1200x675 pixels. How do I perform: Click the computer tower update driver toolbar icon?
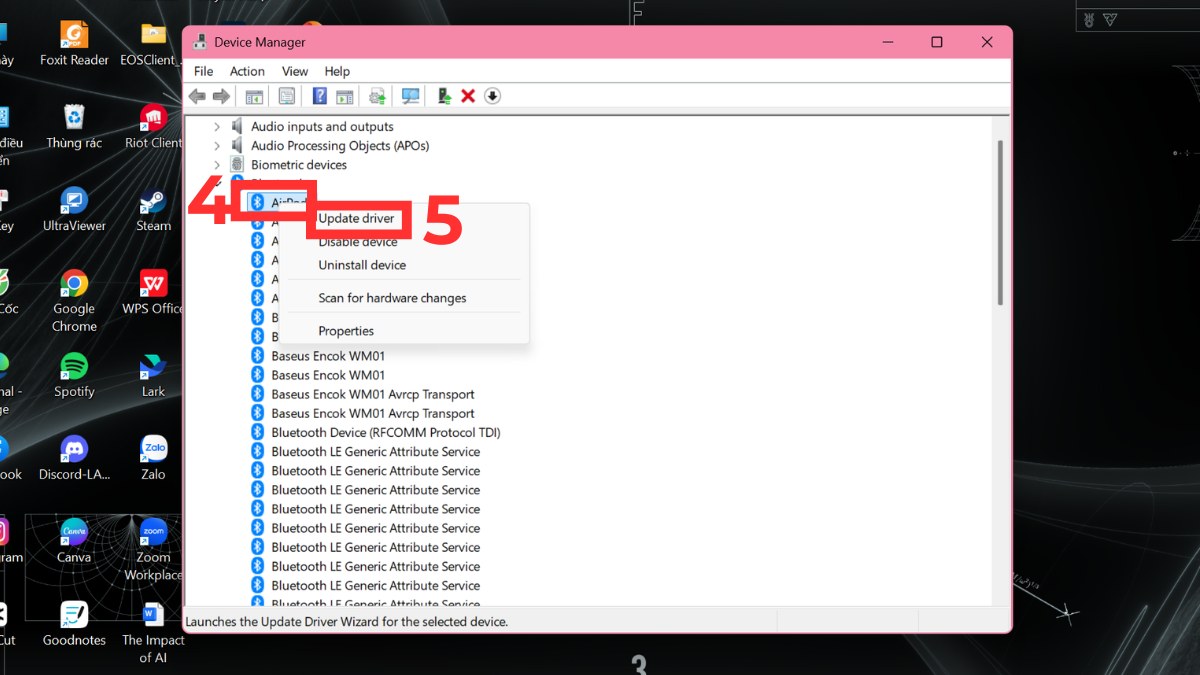click(444, 96)
